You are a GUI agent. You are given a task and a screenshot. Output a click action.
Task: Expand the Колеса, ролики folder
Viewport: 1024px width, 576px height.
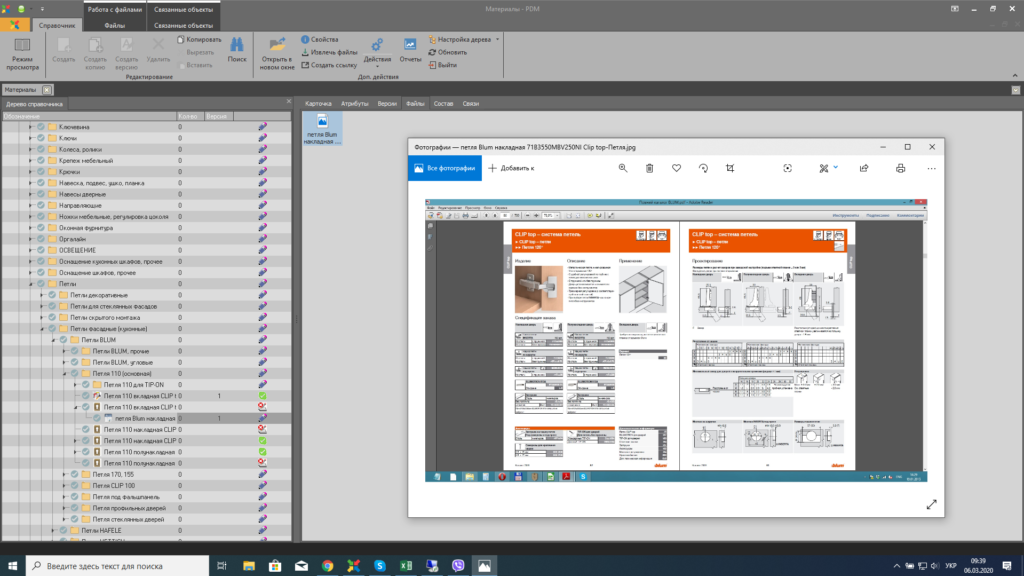click(x=31, y=150)
